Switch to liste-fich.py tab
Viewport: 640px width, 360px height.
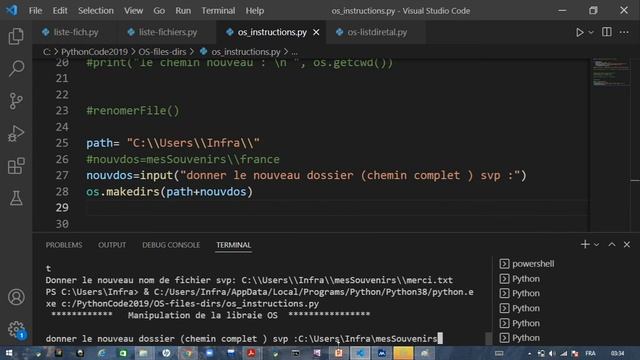tap(76, 32)
